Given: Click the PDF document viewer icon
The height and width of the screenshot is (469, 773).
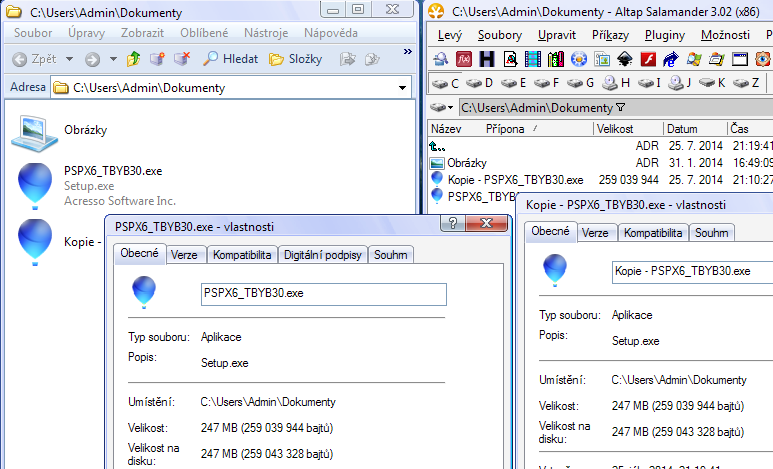Looking at the screenshot, I should (510, 60).
